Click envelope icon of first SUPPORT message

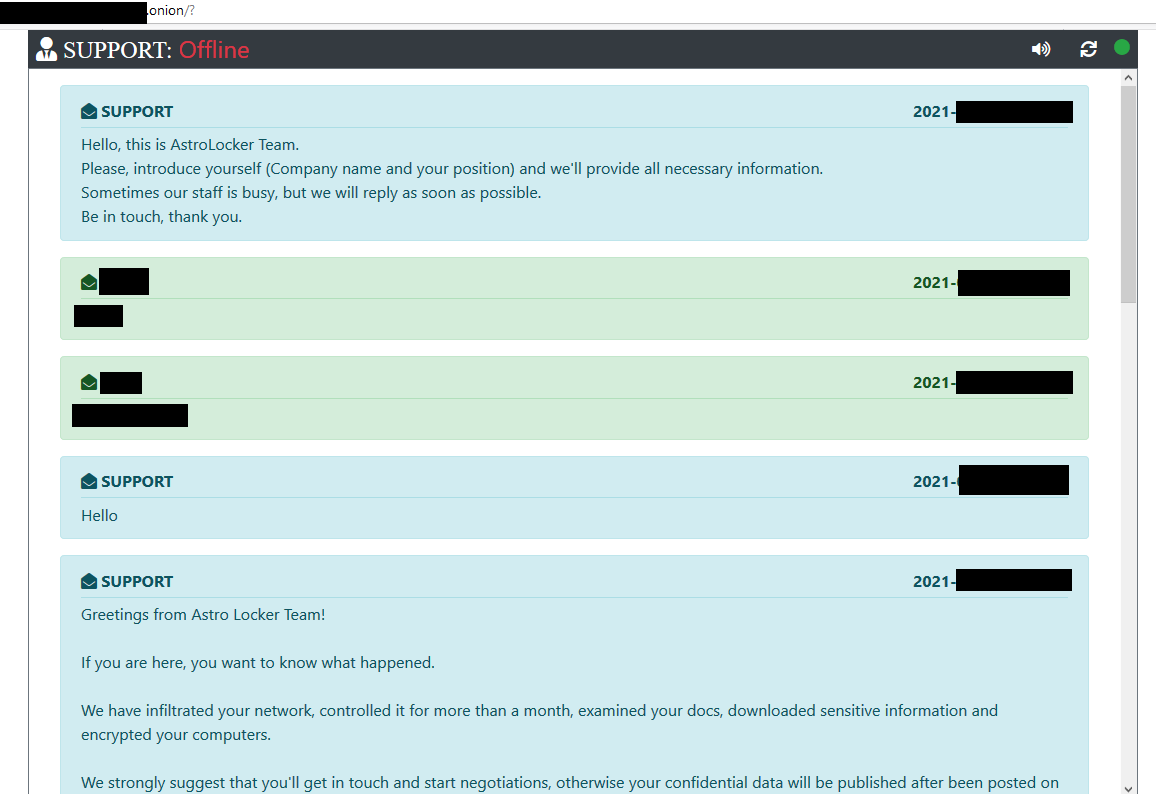89,111
